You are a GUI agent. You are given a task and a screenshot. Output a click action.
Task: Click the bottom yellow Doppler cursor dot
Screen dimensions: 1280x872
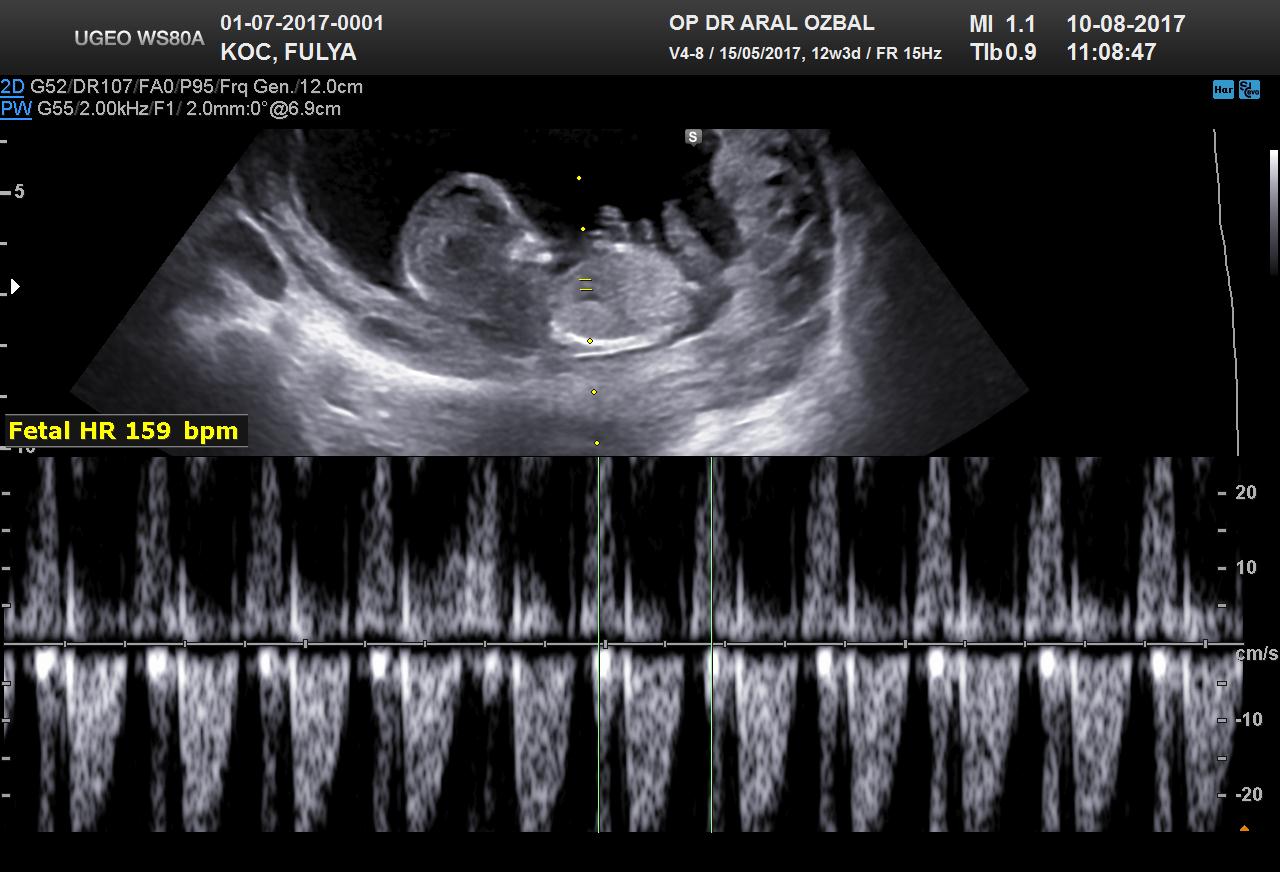pyautogui.click(x=597, y=442)
